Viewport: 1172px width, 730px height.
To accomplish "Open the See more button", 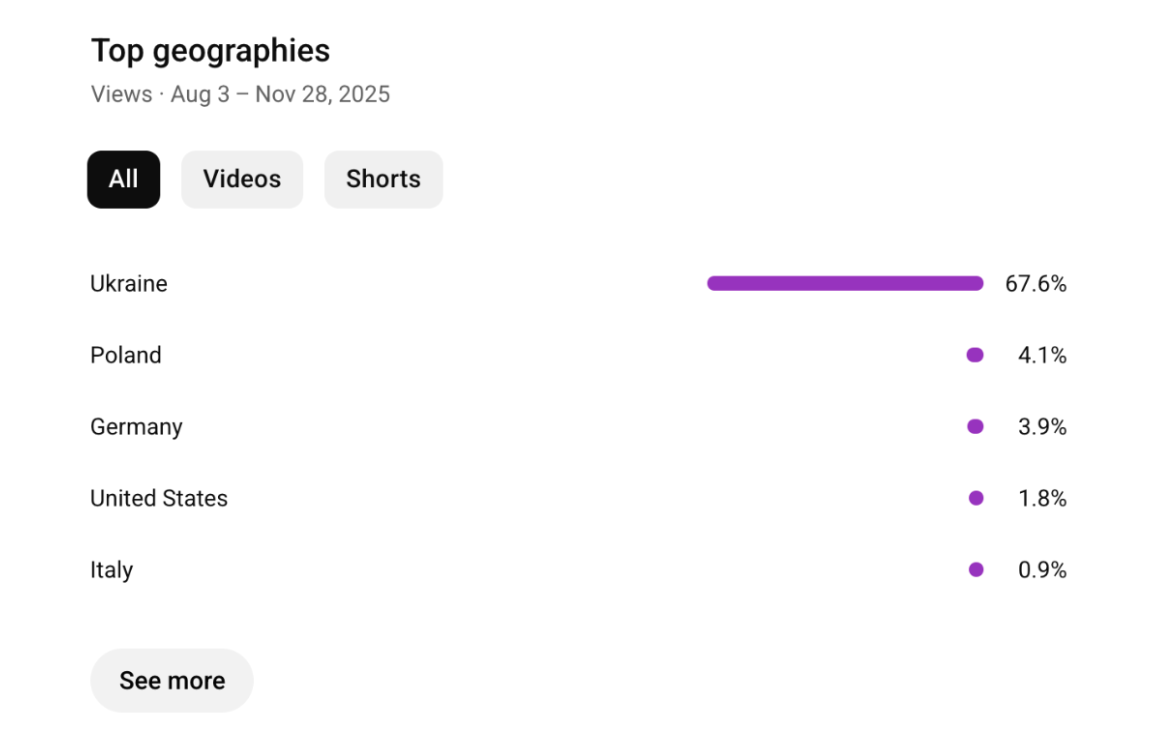I will [172, 680].
